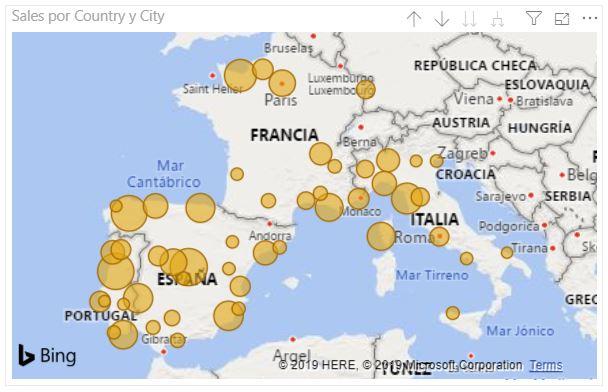Click the Bing logo

coord(47,355)
